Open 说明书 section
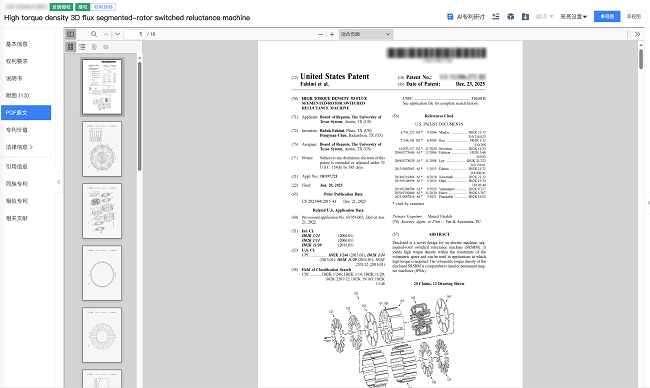 [14, 78]
